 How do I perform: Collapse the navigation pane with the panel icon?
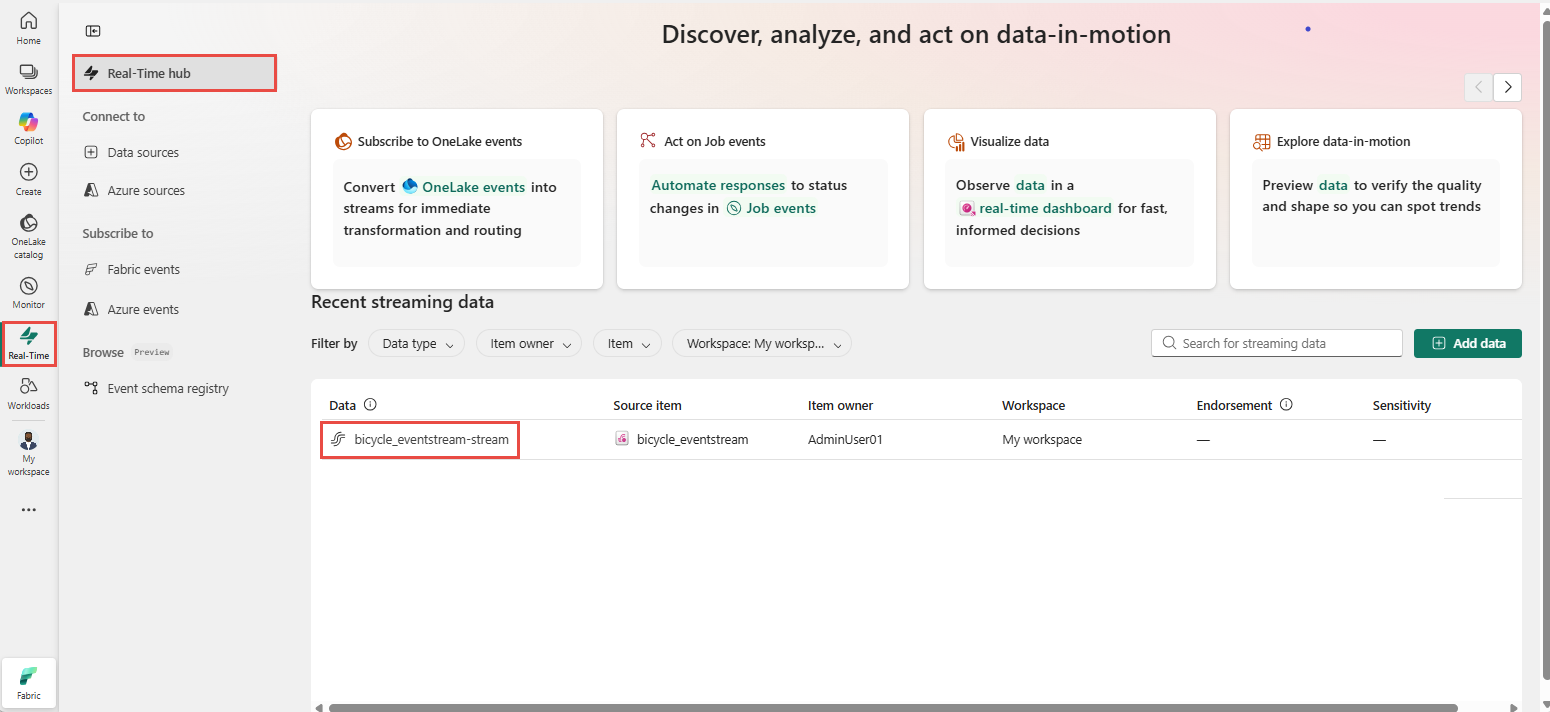click(93, 31)
